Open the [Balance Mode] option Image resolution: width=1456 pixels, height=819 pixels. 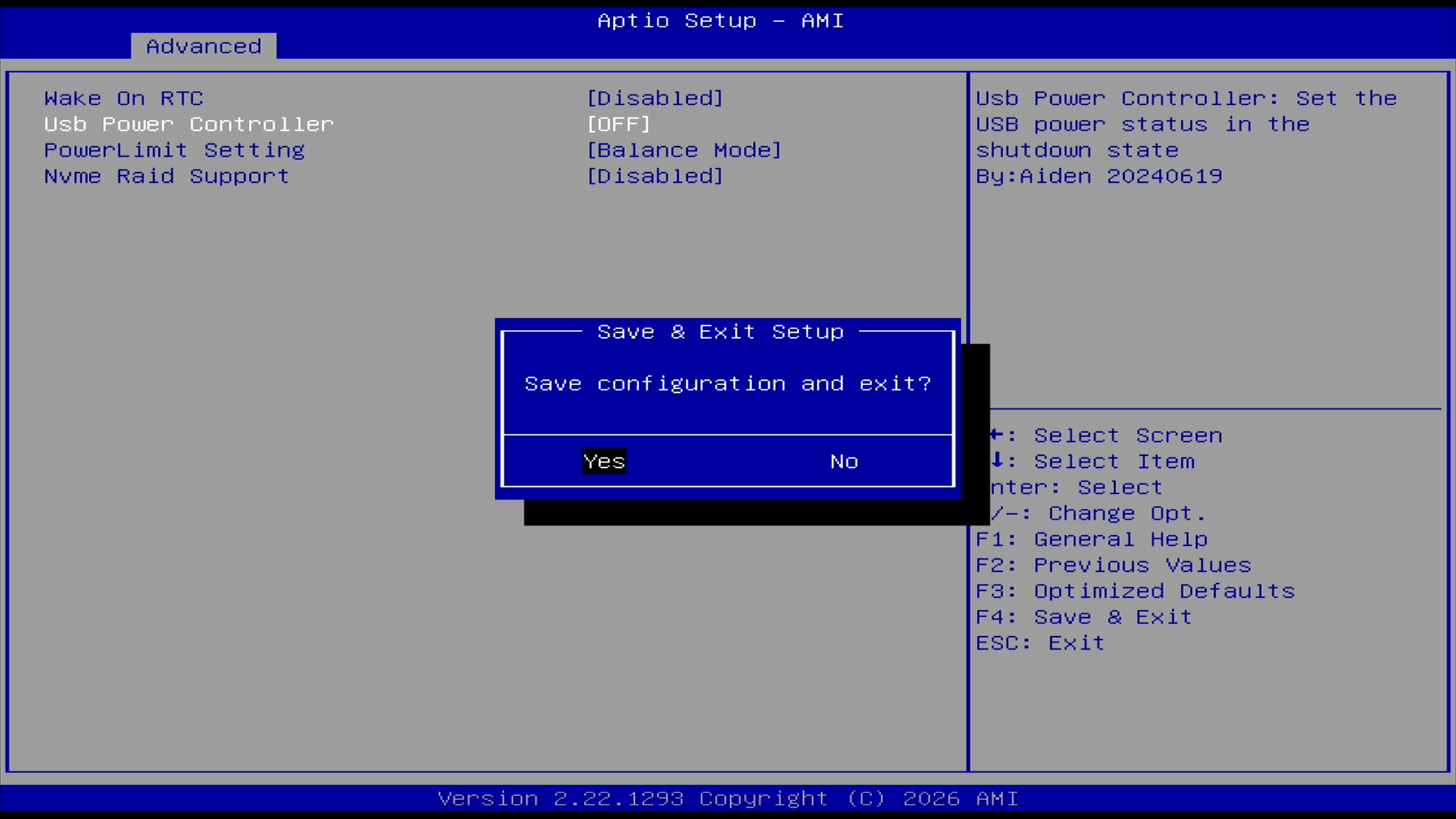pyautogui.click(x=684, y=150)
